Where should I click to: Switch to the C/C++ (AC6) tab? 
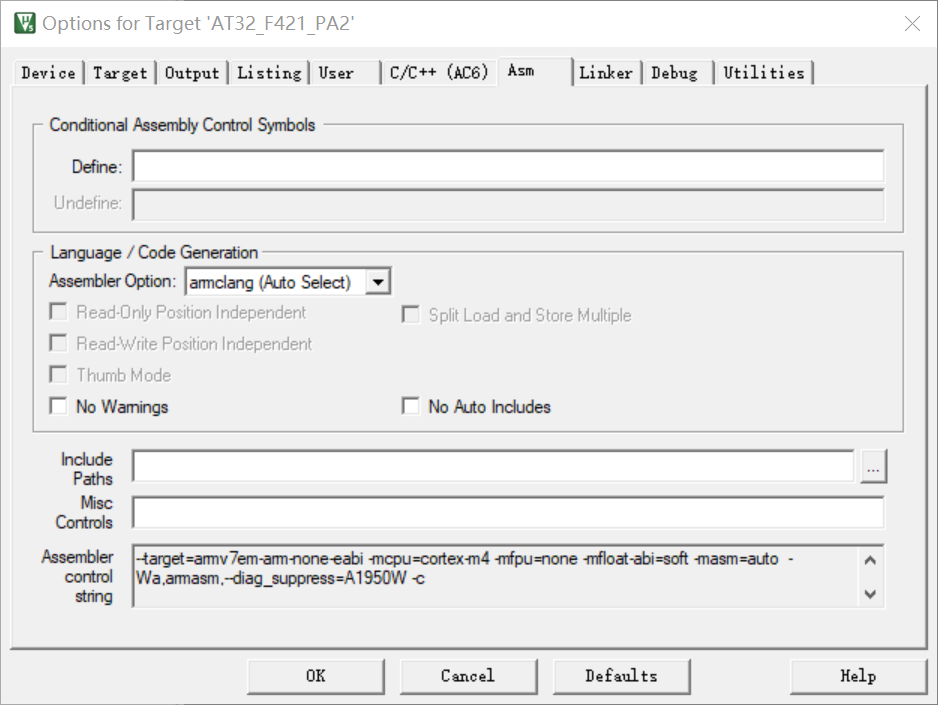point(439,73)
